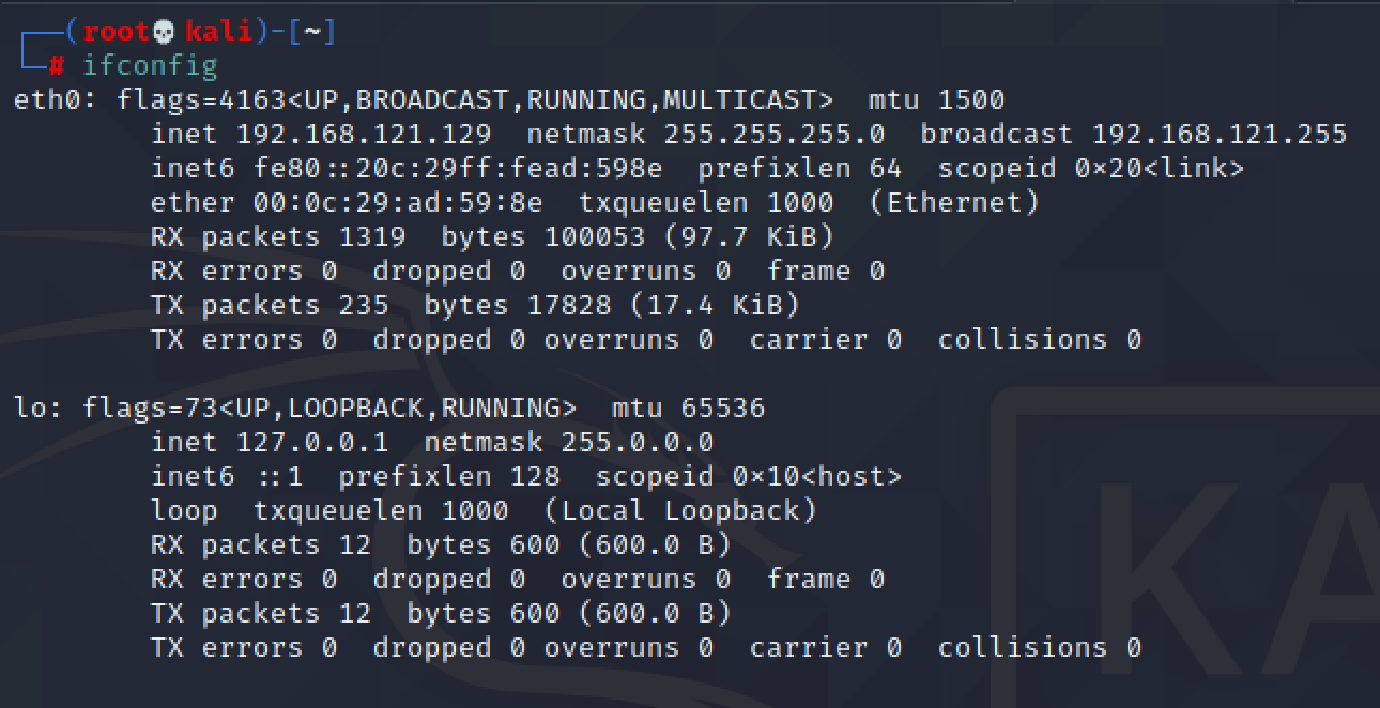Click the IP address 192.168.121.129

363,134
